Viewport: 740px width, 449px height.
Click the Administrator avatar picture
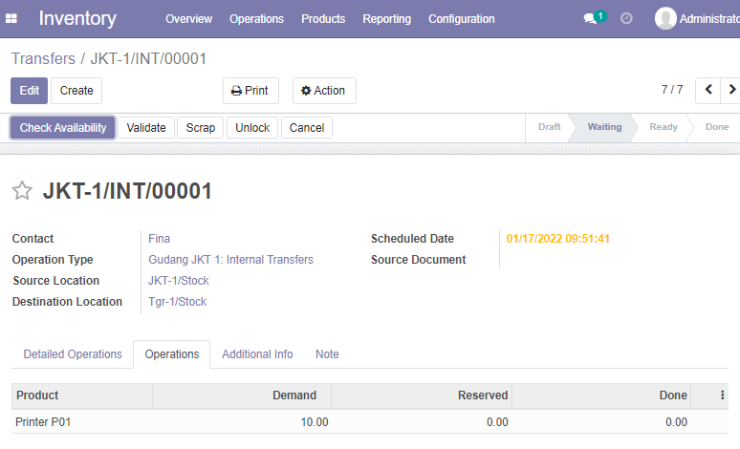[x=665, y=18]
